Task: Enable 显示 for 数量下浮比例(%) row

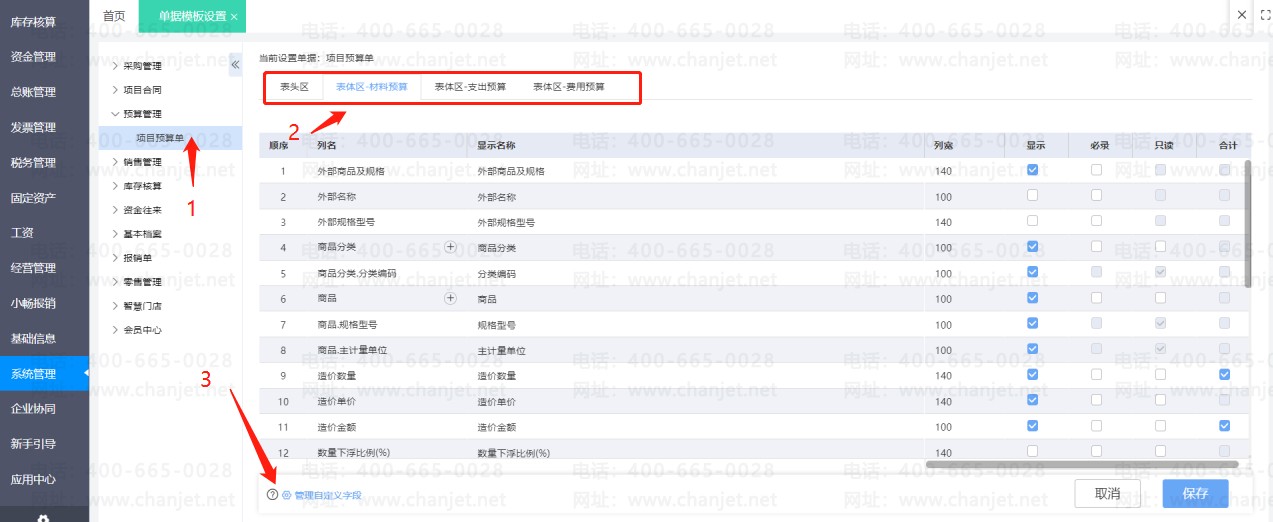Action: [1032, 451]
